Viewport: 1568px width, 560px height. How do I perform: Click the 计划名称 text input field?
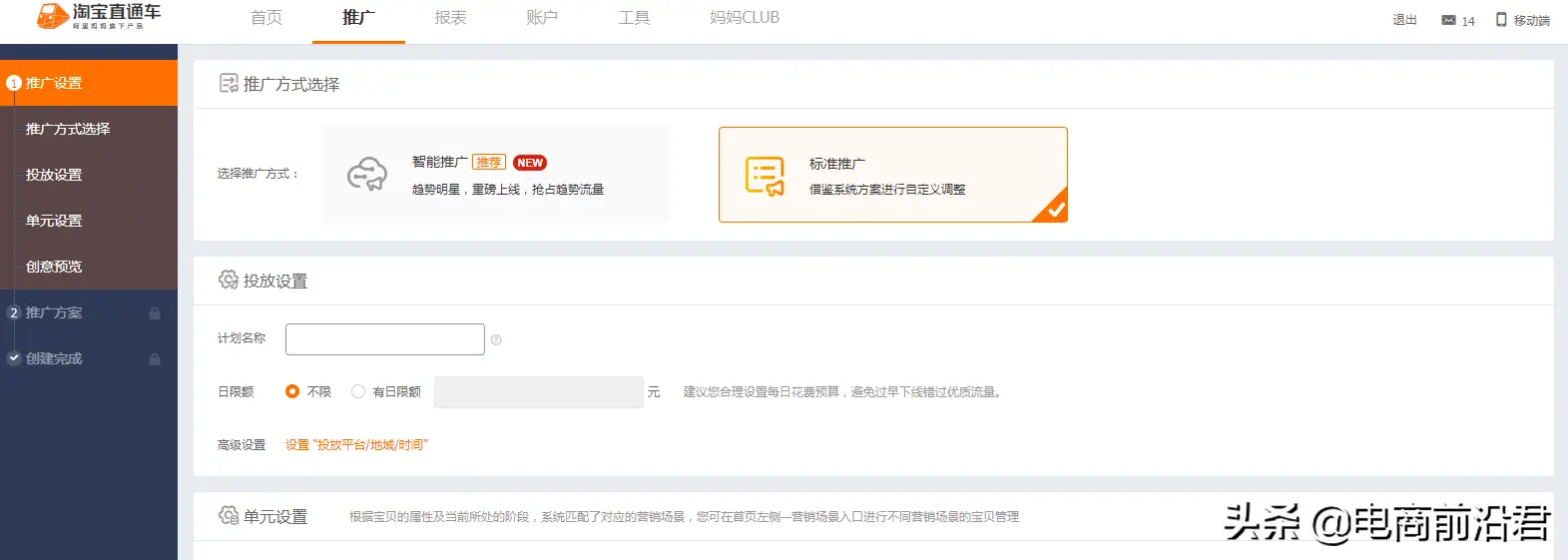coord(384,339)
